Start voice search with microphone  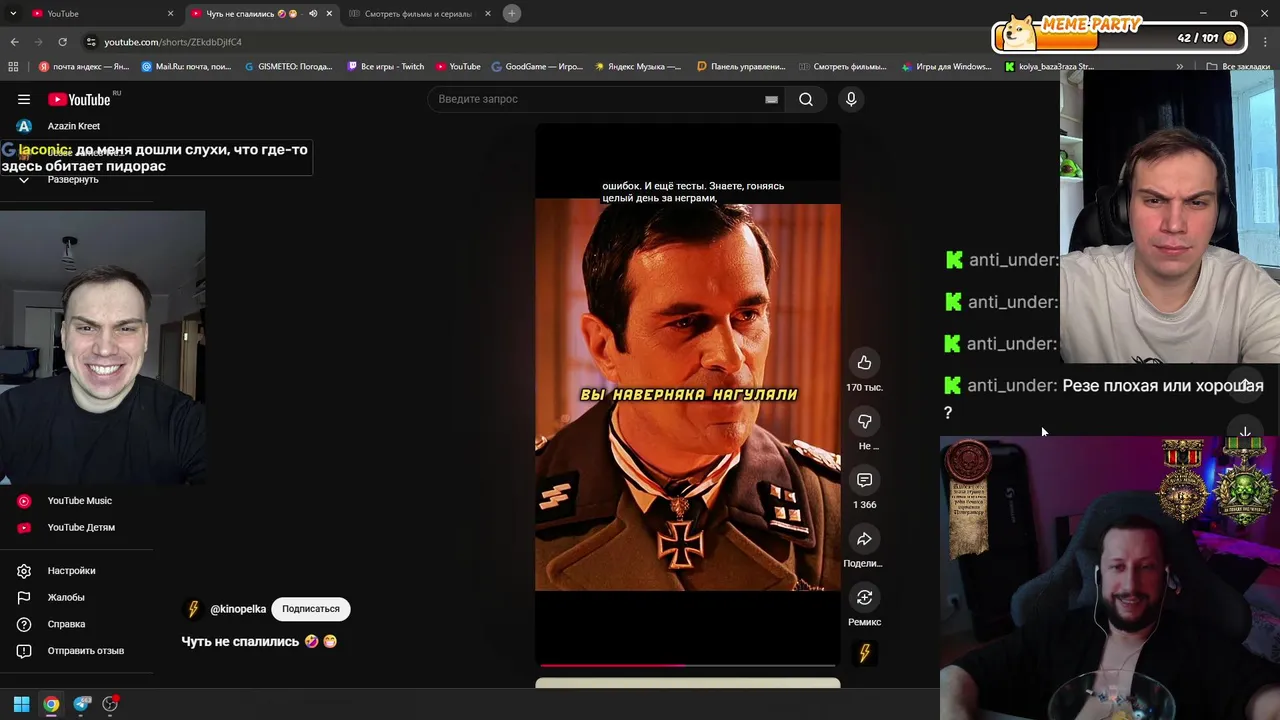click(x=851, y=99)
